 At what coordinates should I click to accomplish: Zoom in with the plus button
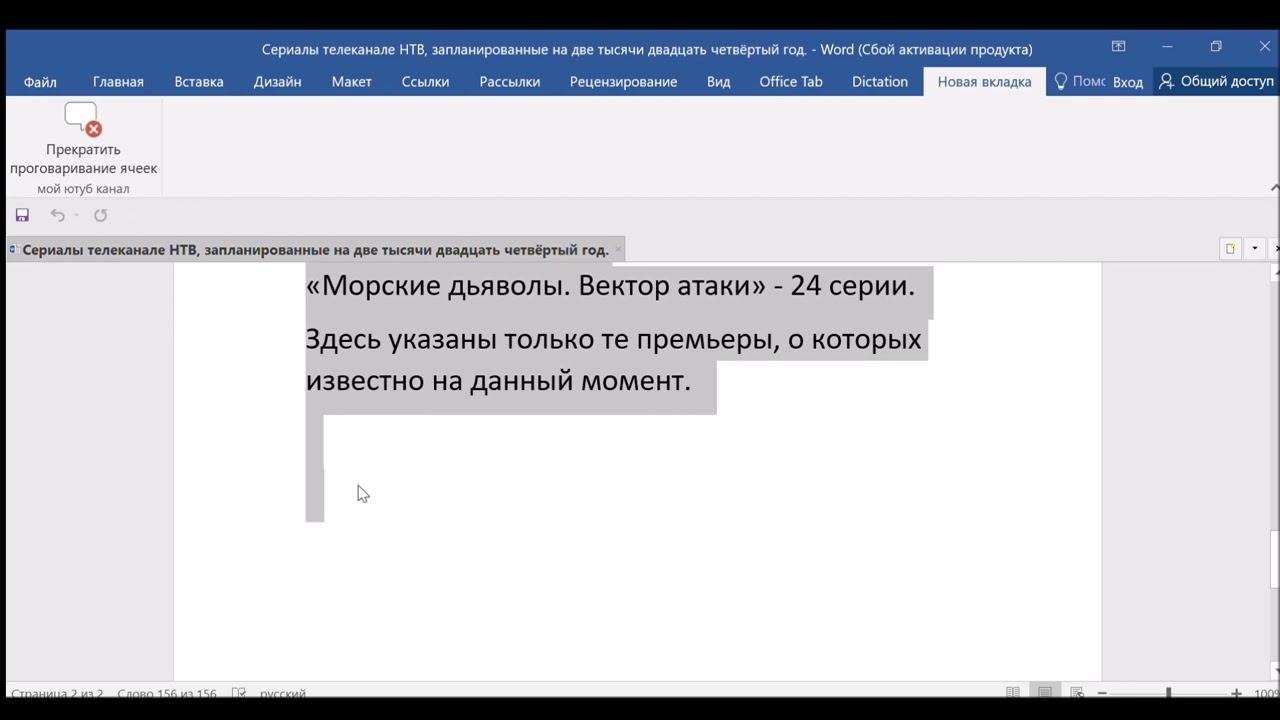pyautogui.click(x=1236, y=693)
